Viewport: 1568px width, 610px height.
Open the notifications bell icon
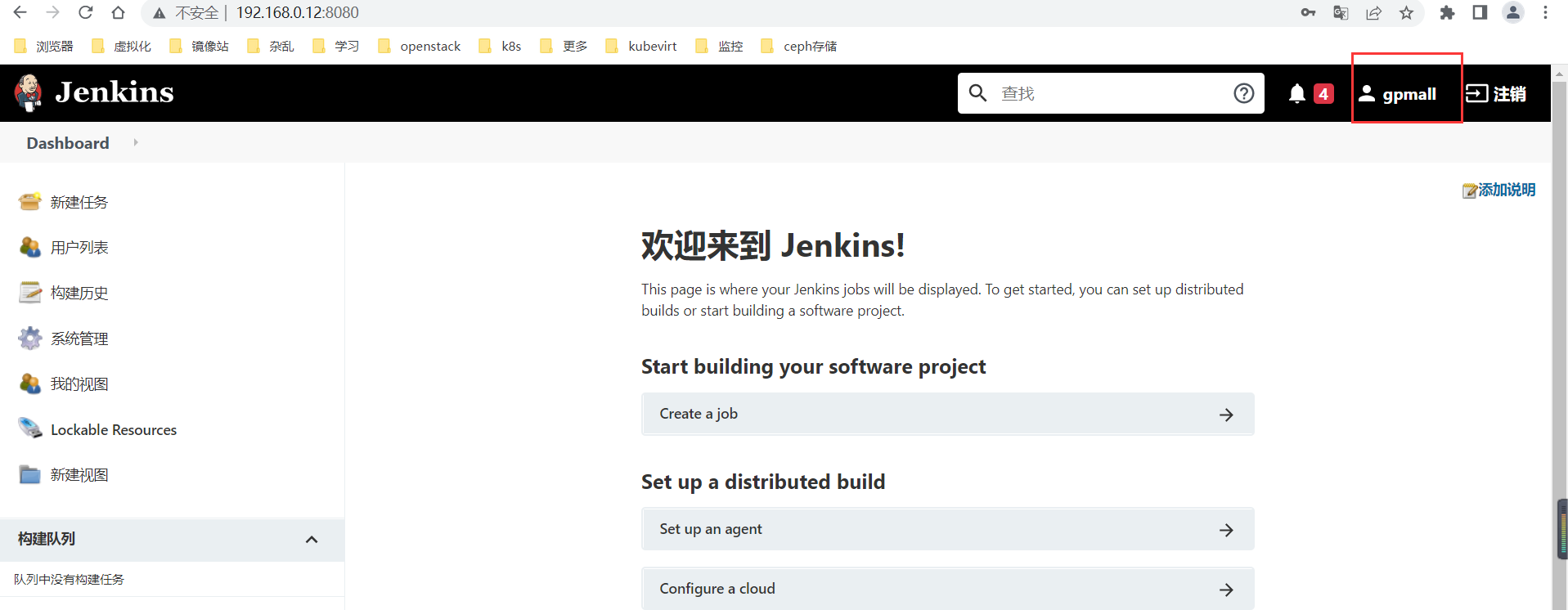point(1296,93)
